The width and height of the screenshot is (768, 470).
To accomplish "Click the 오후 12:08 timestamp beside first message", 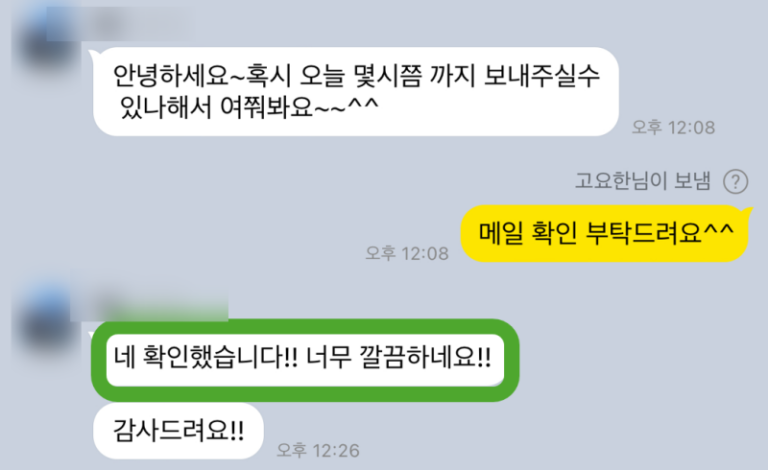I will click(673, 127).
